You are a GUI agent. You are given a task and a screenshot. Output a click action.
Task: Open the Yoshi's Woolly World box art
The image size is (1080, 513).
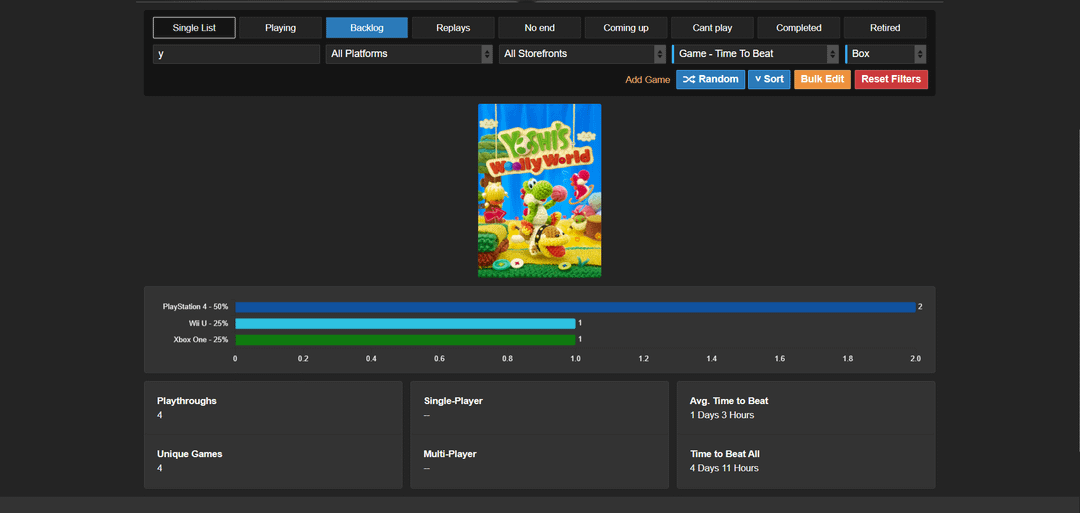click(x=539, y=190)
